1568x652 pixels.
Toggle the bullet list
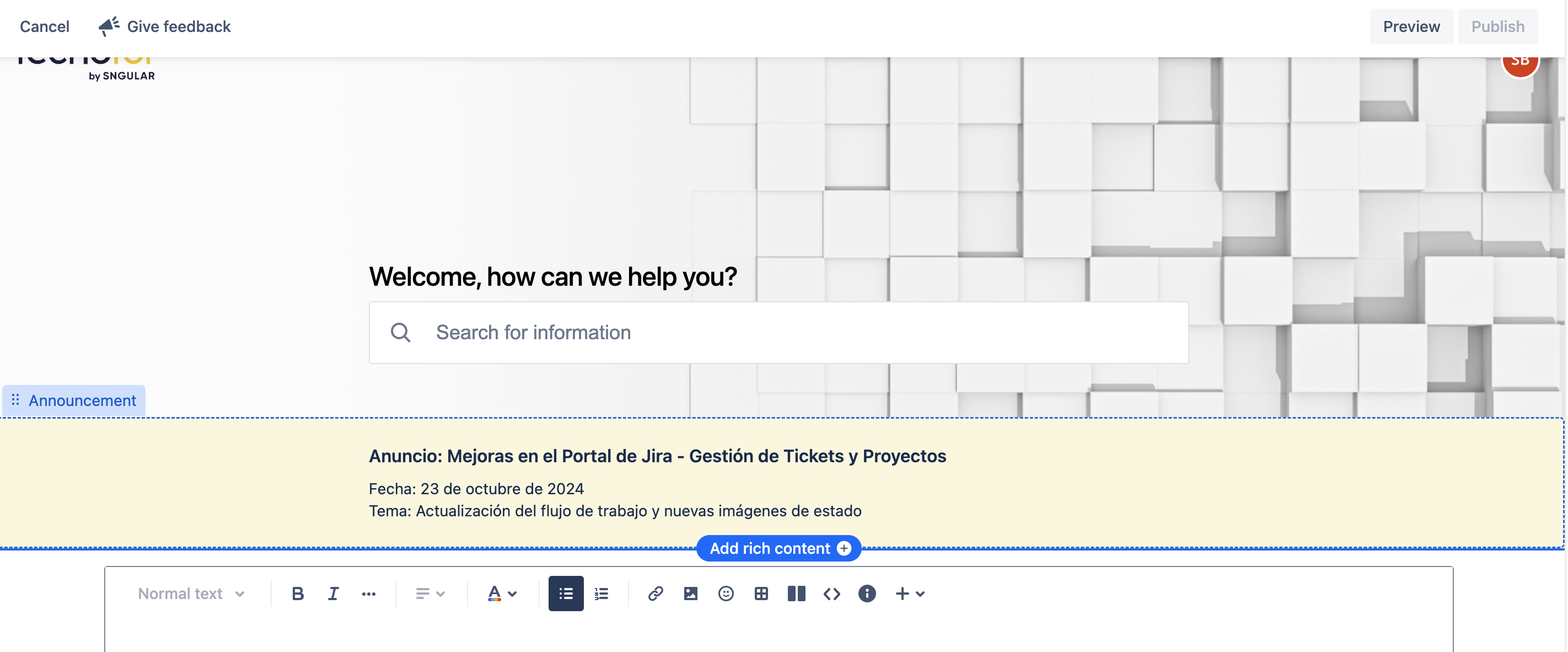(566, 594)
